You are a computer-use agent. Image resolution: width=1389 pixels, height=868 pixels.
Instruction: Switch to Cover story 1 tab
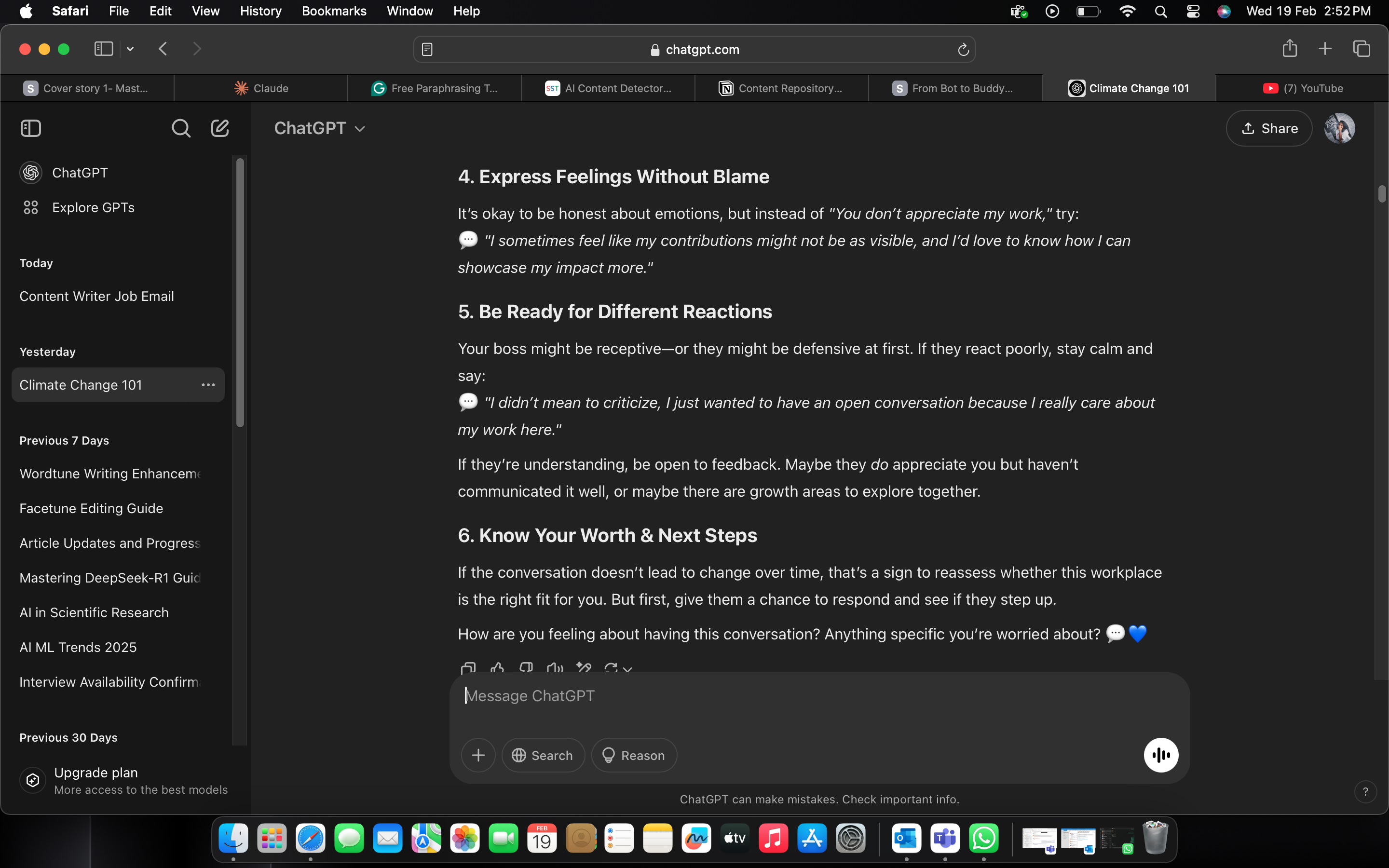tap(87, 88)
